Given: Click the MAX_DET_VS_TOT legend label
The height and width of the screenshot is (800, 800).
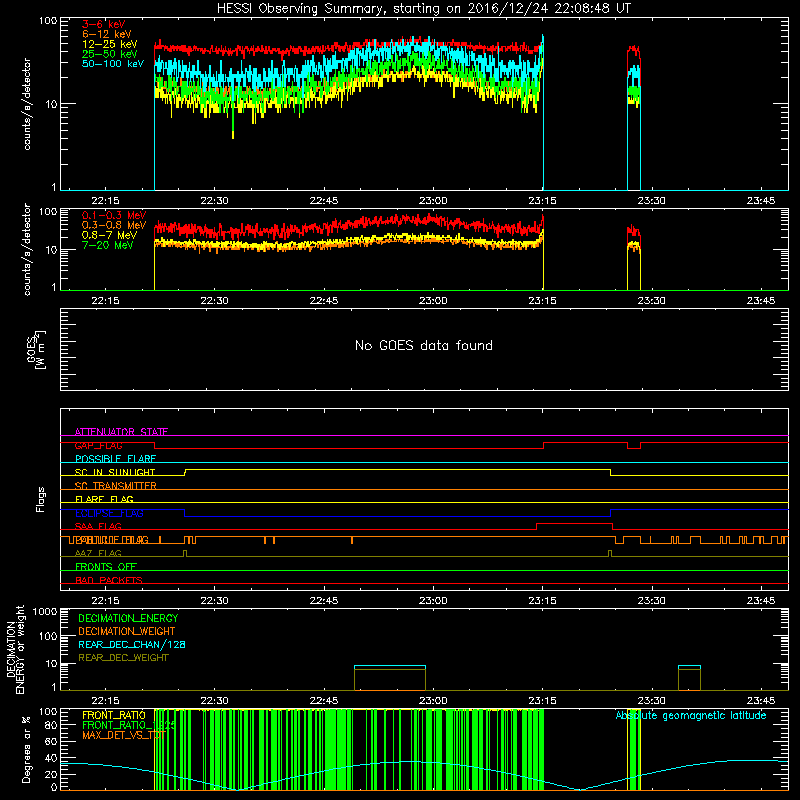Looking at the screenshot, I should point(124,735).
